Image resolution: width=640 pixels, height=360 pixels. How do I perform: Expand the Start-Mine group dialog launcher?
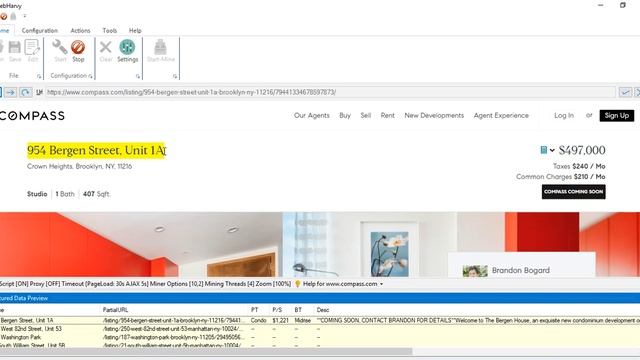click(175, 76)
